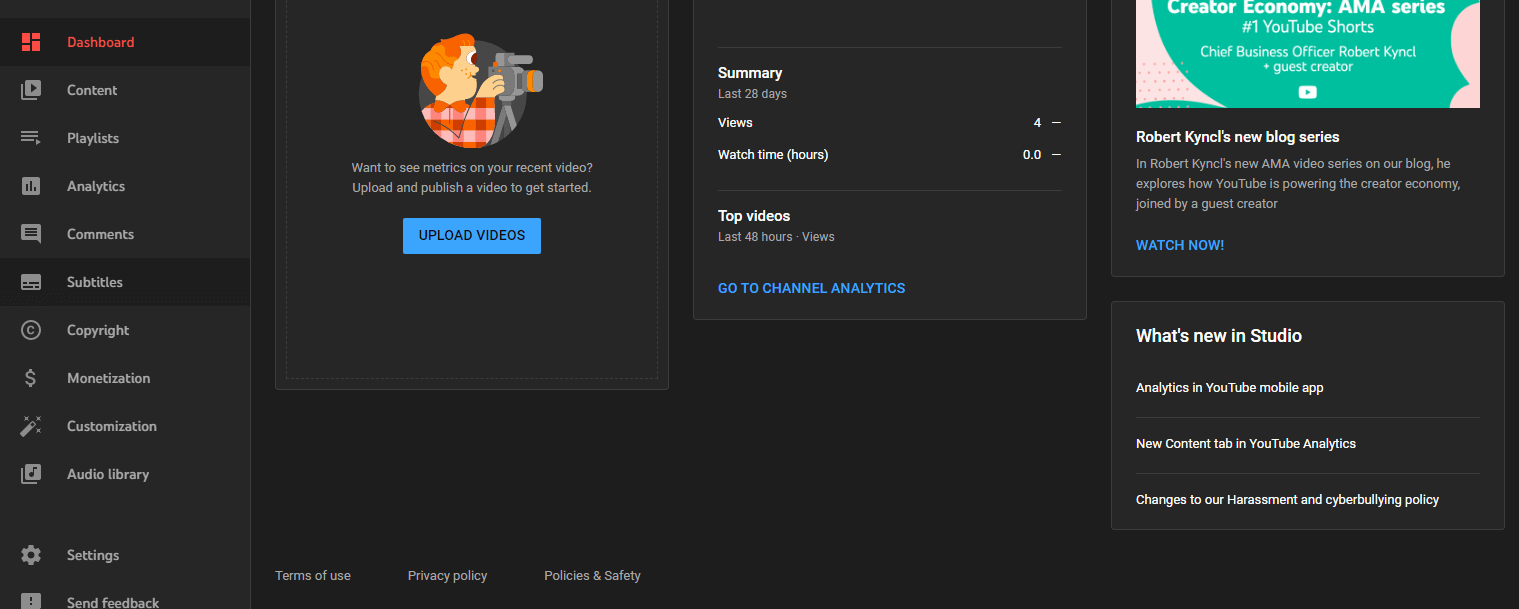Open the Audio library label

coord(108,474)
